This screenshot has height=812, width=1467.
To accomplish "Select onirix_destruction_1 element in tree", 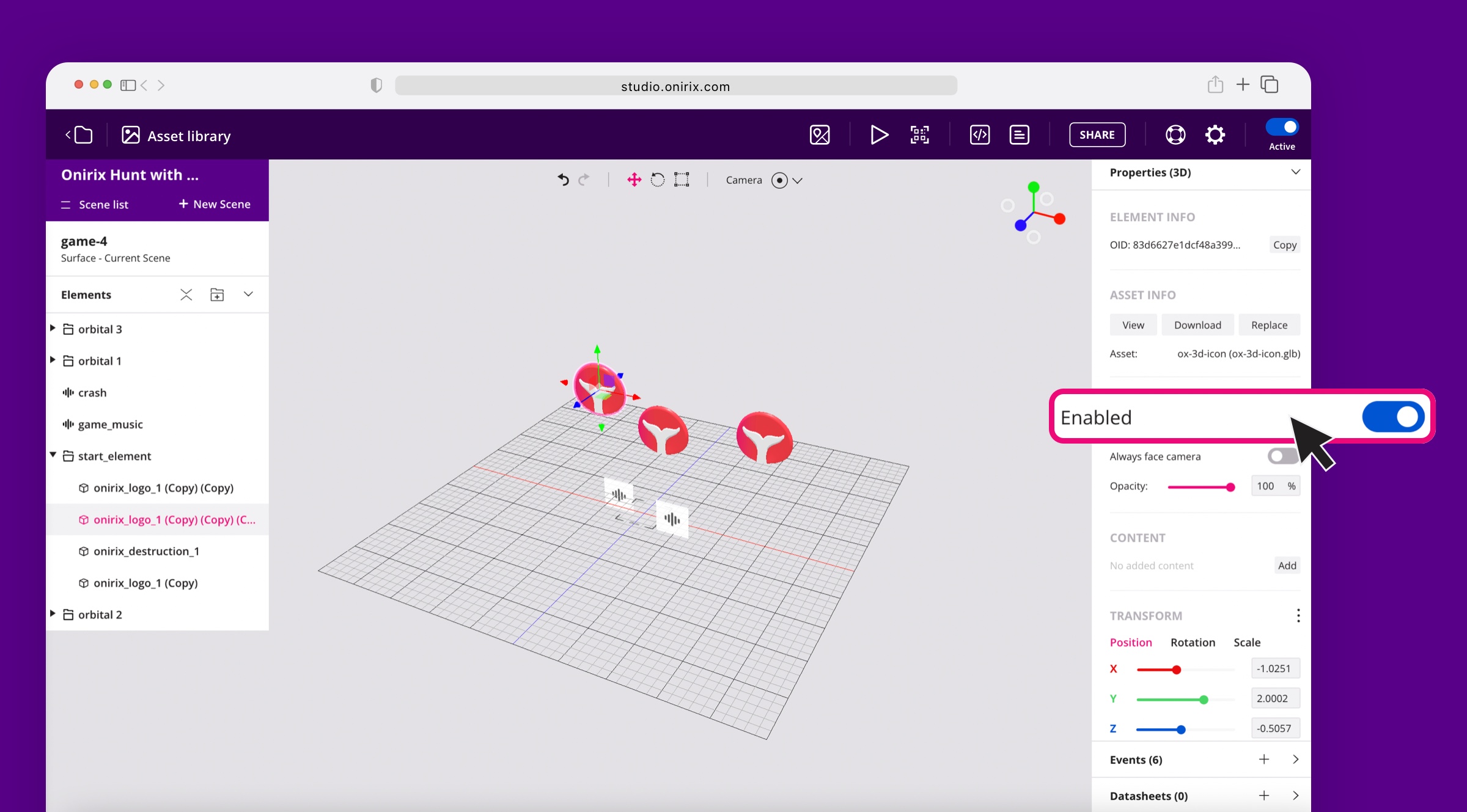I will click(x=146, y=551).
